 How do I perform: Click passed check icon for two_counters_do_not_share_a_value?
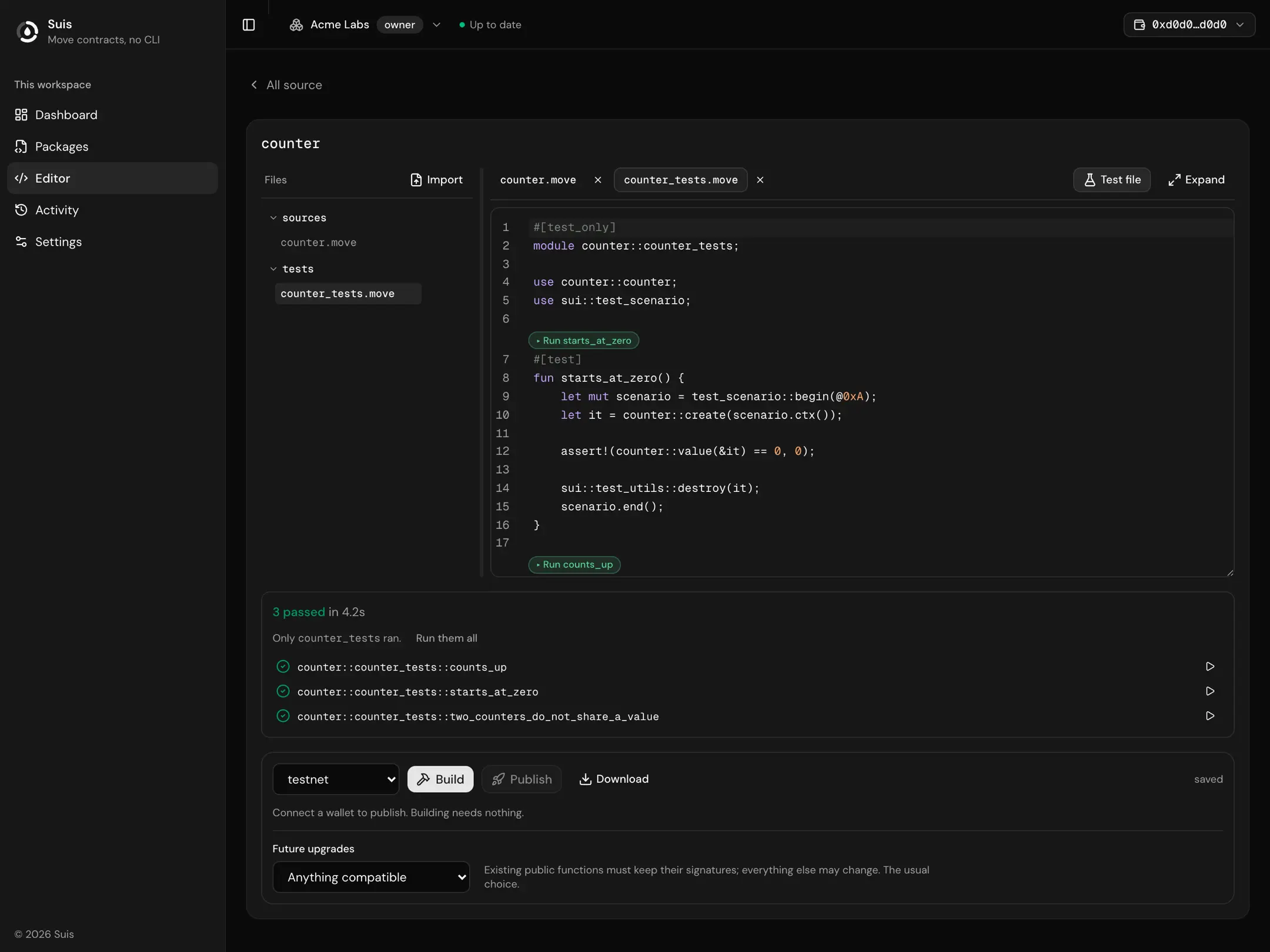coord(283,716)
